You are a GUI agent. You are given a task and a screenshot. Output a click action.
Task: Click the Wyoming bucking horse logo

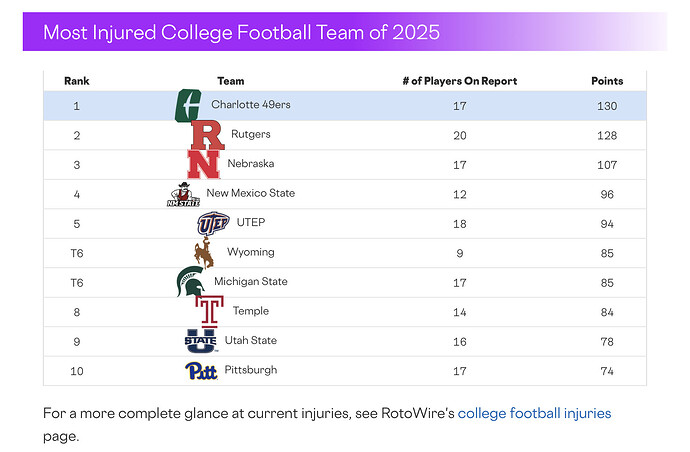click(204, 253)
